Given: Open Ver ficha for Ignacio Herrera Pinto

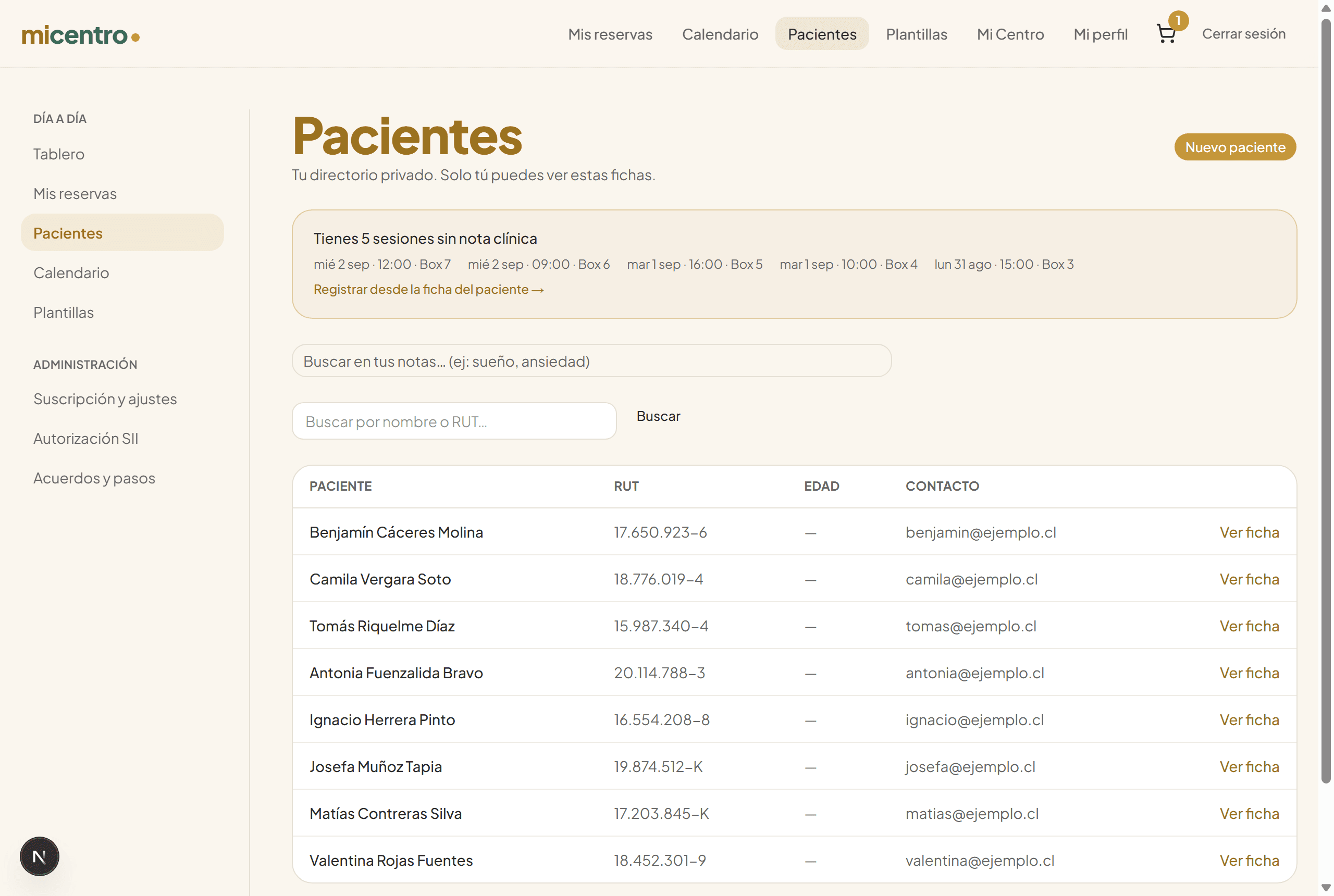Looking at the screenshot, I should (1250, 719).
